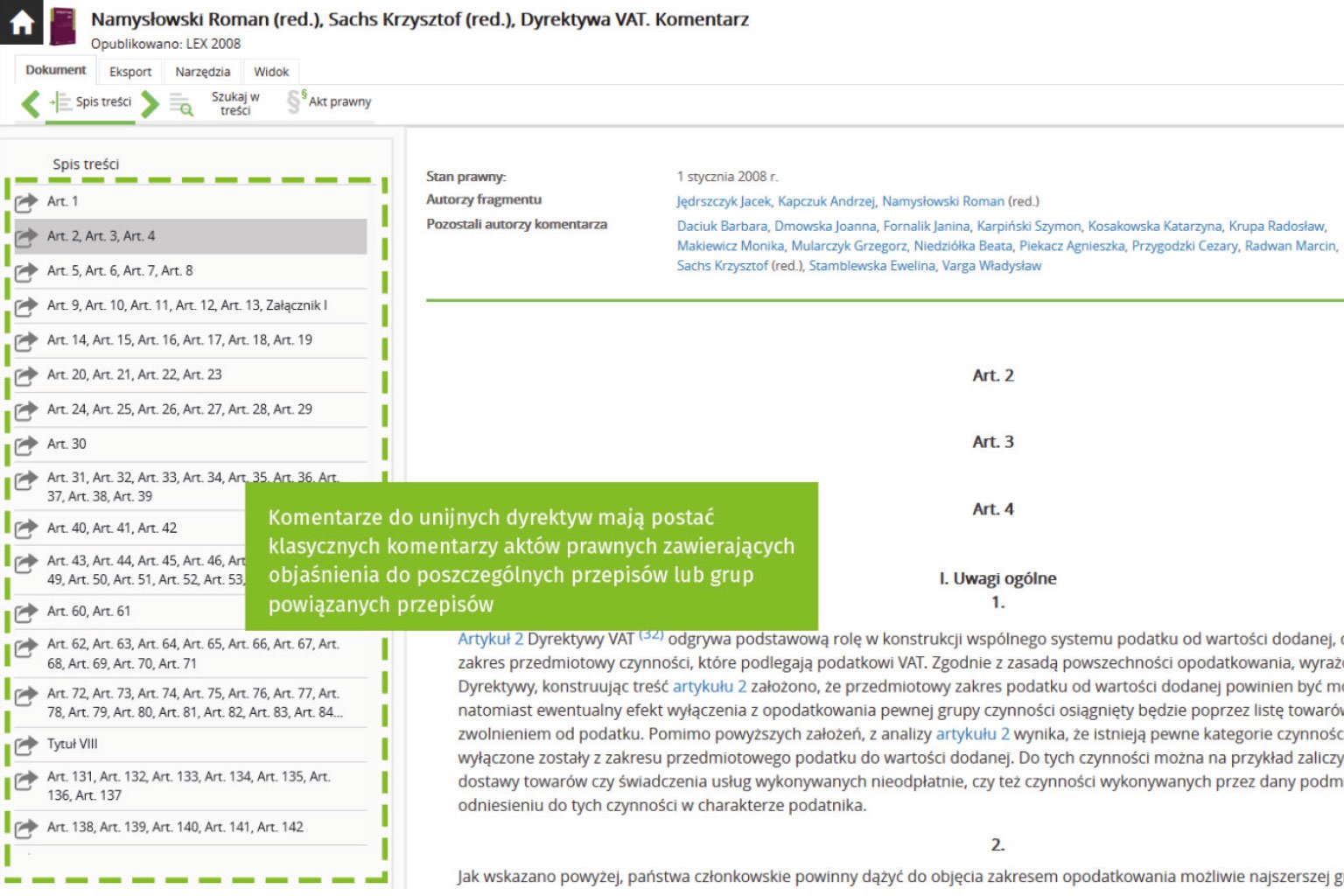Open Art. 138 to Art. 142 contents entry

[x=175, y=828]
